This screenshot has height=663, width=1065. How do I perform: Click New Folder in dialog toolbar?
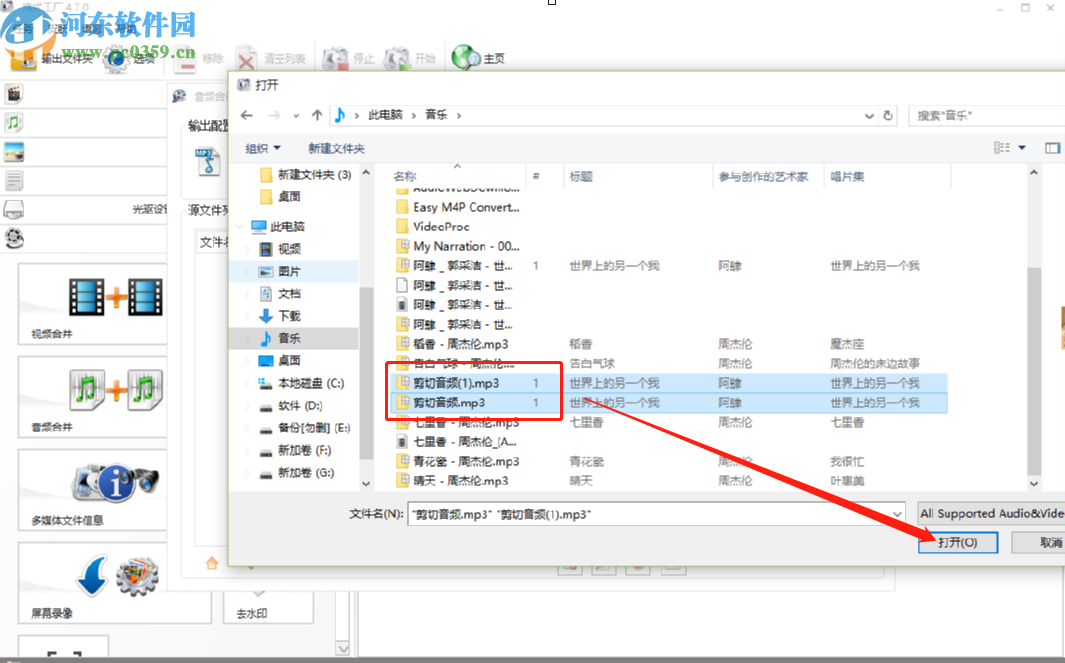point(336,148)
